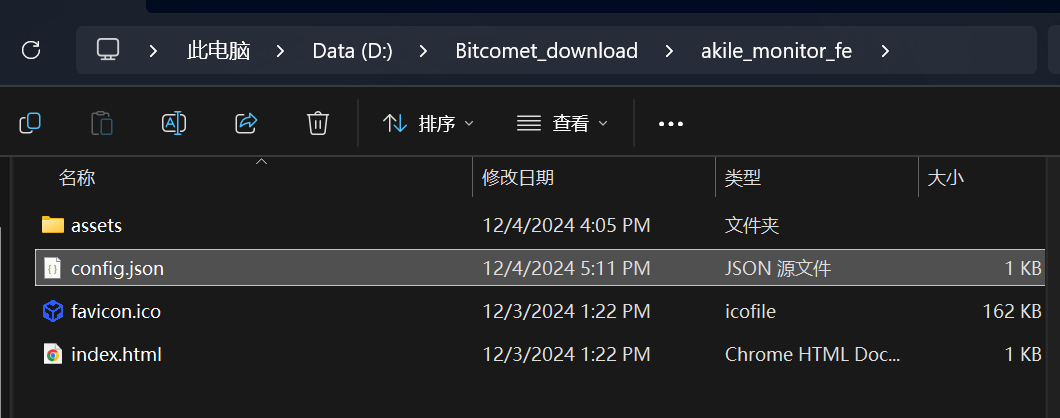Screen dimensions: 1060x418
Task: Click the copy icon in the toolbar
Action: pyautogui.click(x=30, y=123)
